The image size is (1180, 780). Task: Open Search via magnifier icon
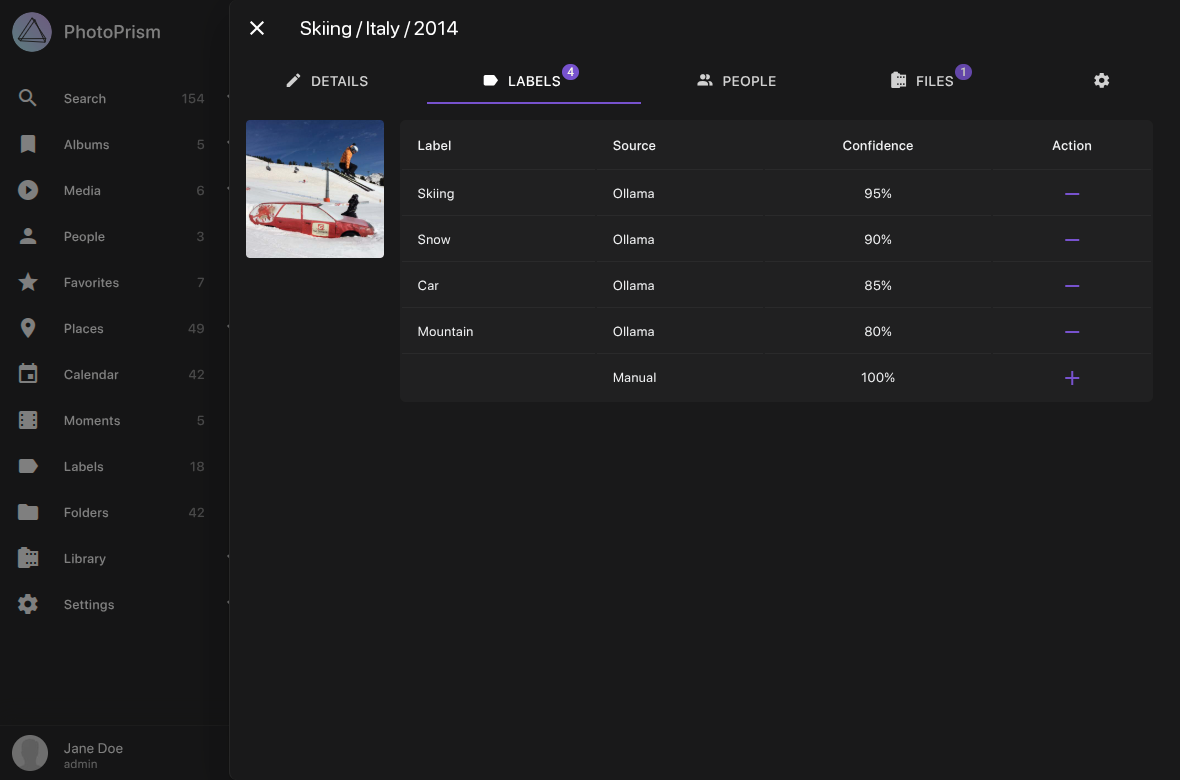28,98
